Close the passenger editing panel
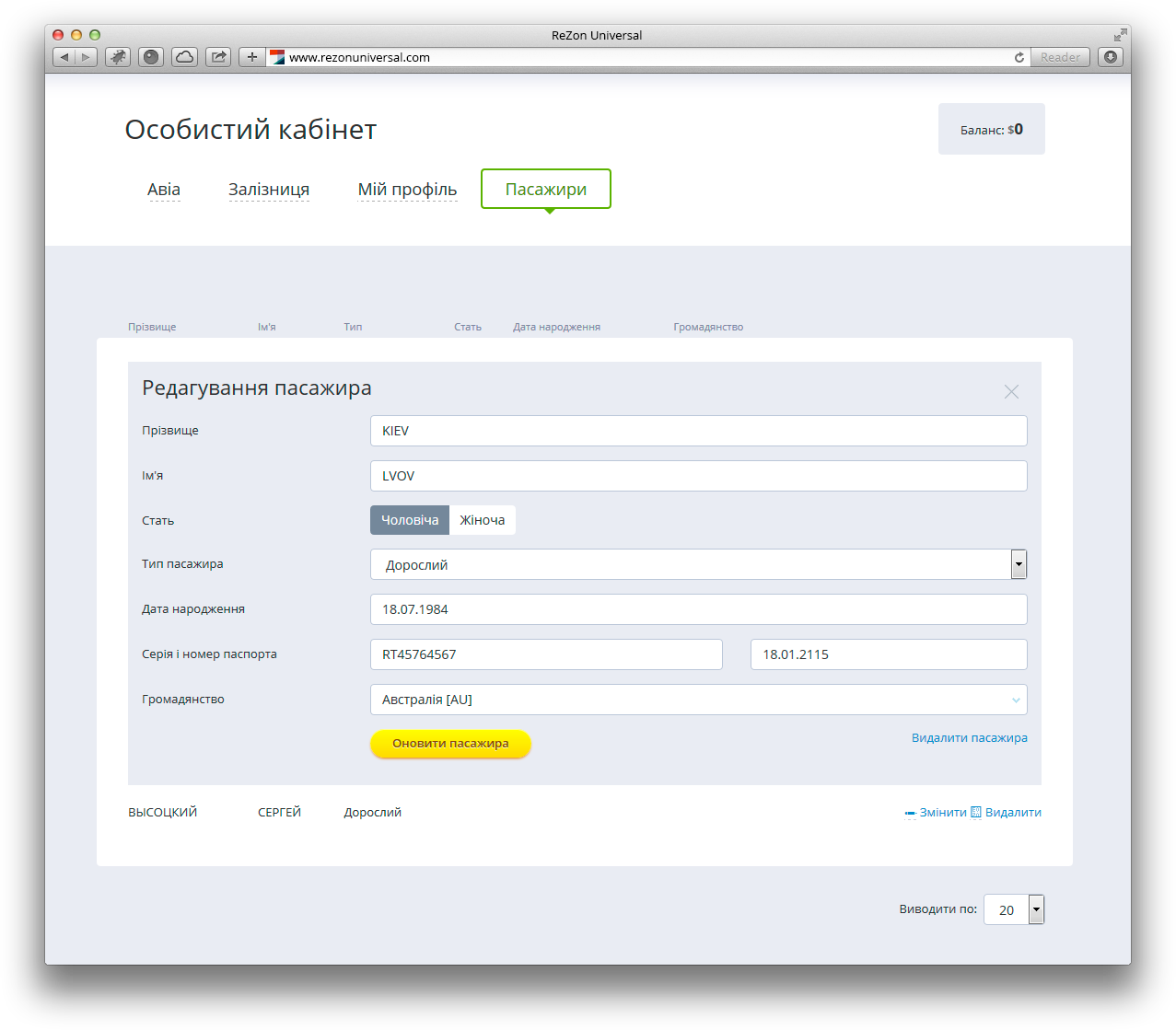Viewport: 1176px width, 1030px height. (1011, 392)
